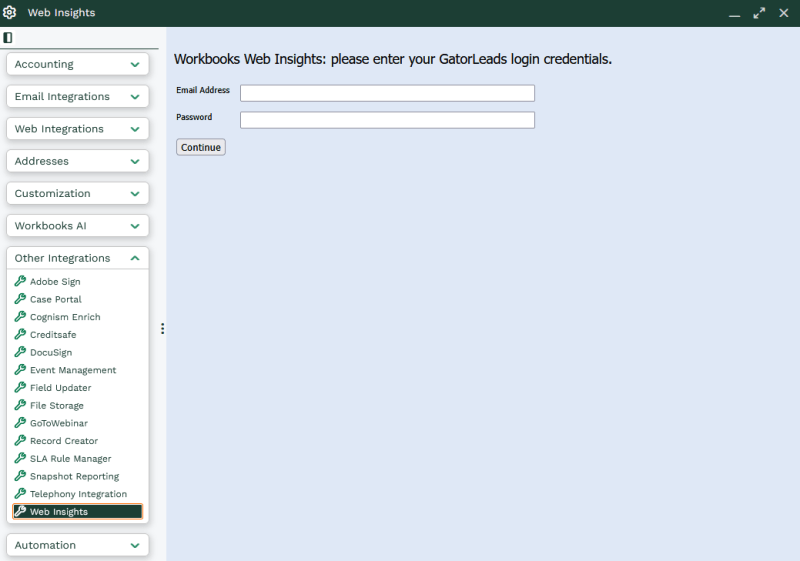The image size is (800, 561).
Task: Click the panel splitter three-dot handle
Action: click(x=162, y=328)
